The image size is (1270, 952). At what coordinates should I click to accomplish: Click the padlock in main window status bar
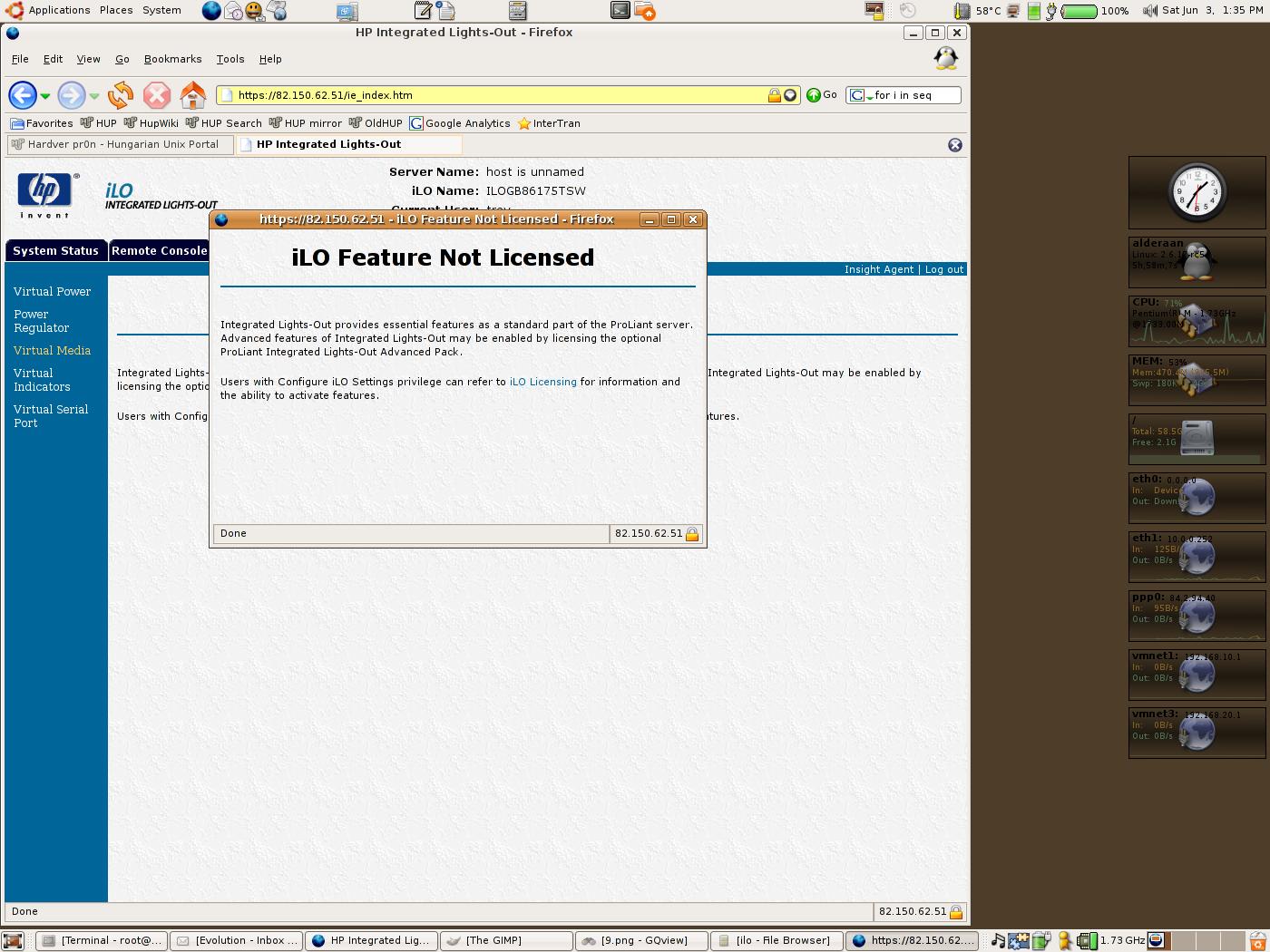click(x=955, y=912)
